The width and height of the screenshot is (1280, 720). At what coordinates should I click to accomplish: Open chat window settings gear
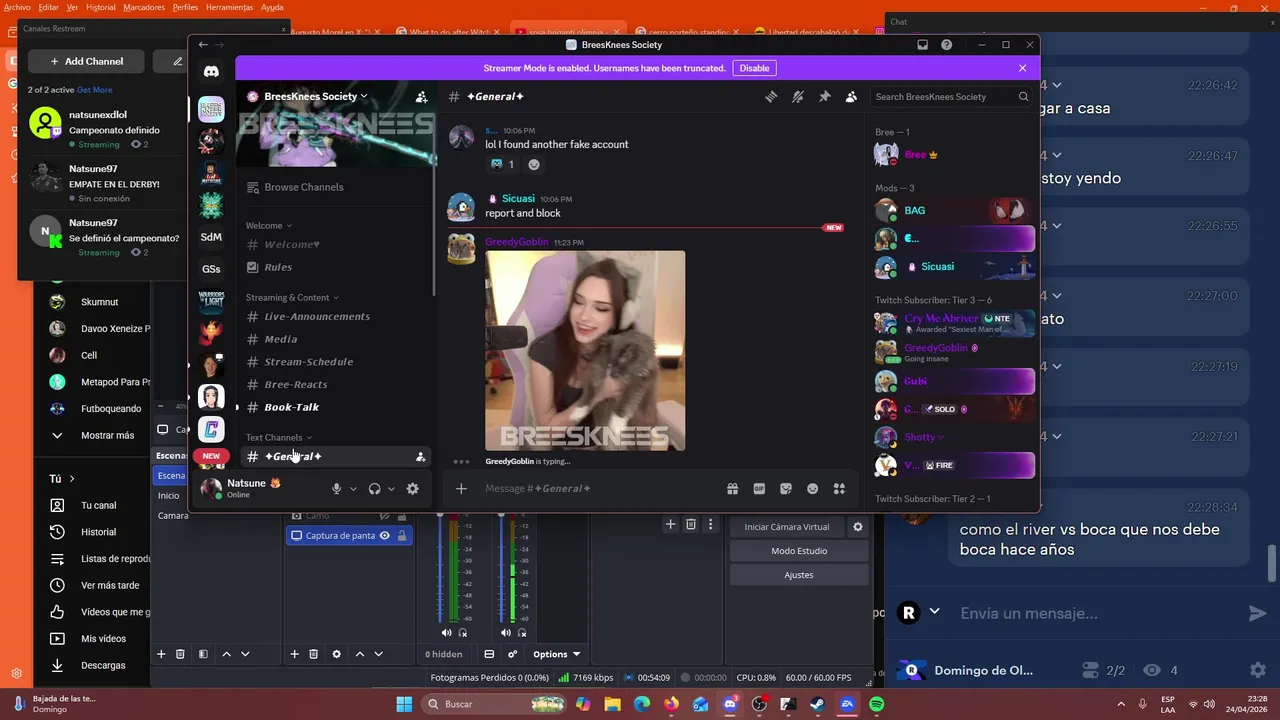[1258, 670]
